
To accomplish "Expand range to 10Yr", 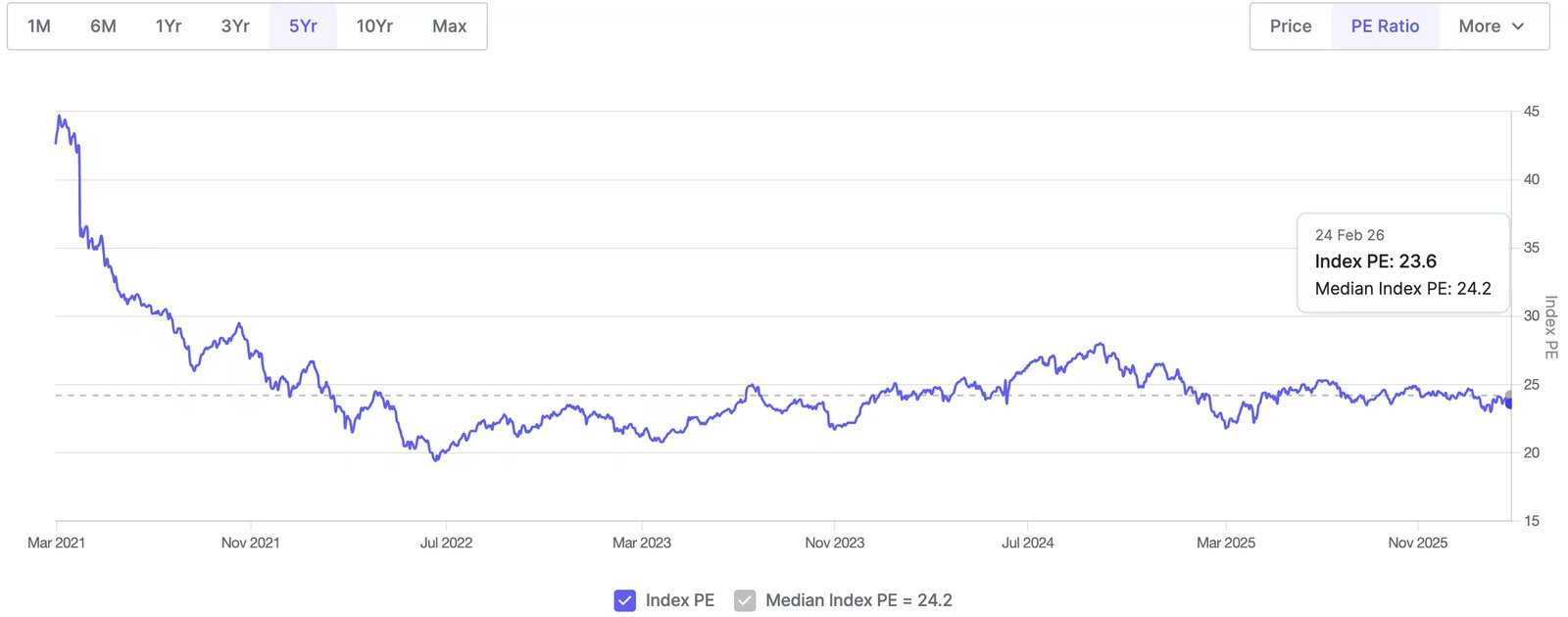I will [x=374, y=26].
